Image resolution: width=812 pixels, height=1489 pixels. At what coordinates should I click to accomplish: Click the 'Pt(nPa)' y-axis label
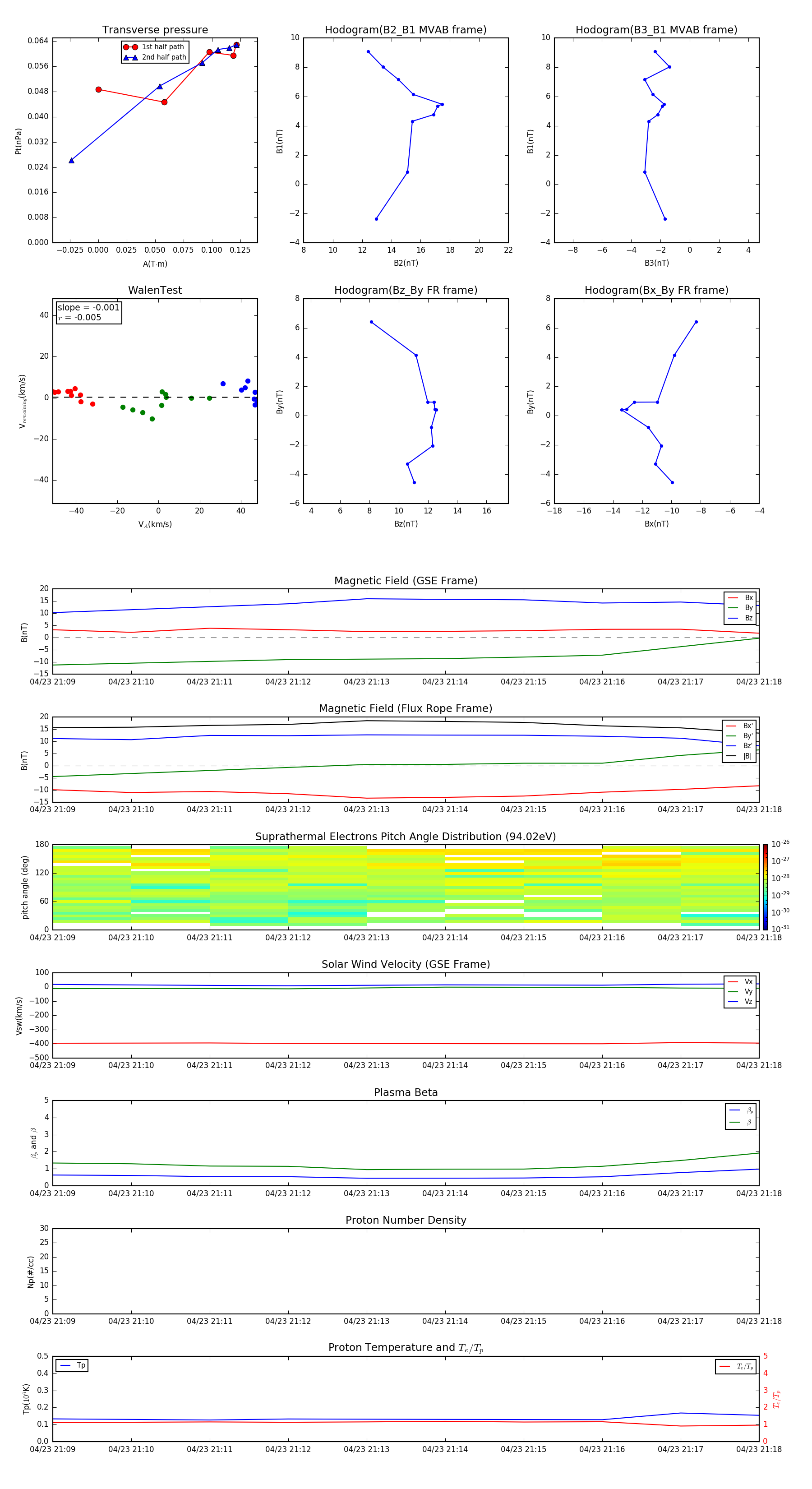coord(18,141)
